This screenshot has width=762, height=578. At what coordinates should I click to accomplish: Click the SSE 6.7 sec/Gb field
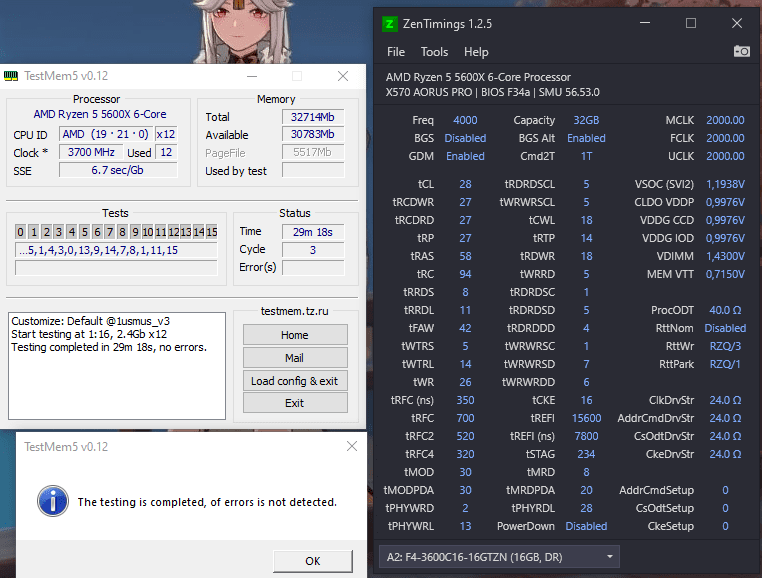pos(118,170)
